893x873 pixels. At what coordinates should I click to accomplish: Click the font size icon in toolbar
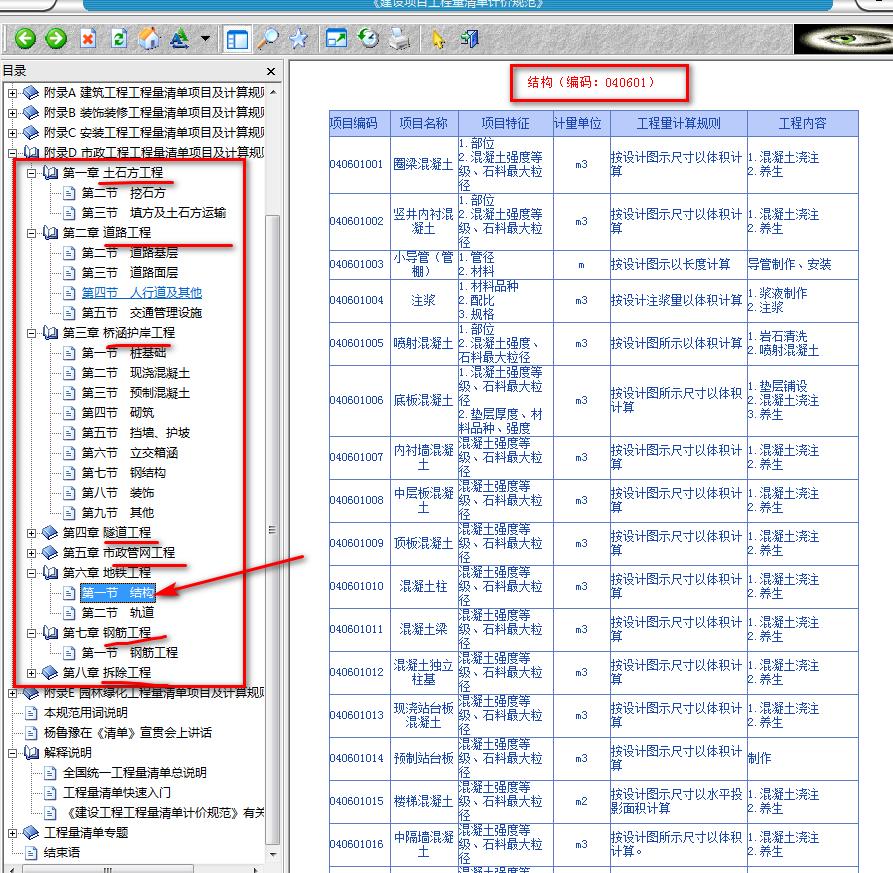pyautogui.click(x=179, y=39)
